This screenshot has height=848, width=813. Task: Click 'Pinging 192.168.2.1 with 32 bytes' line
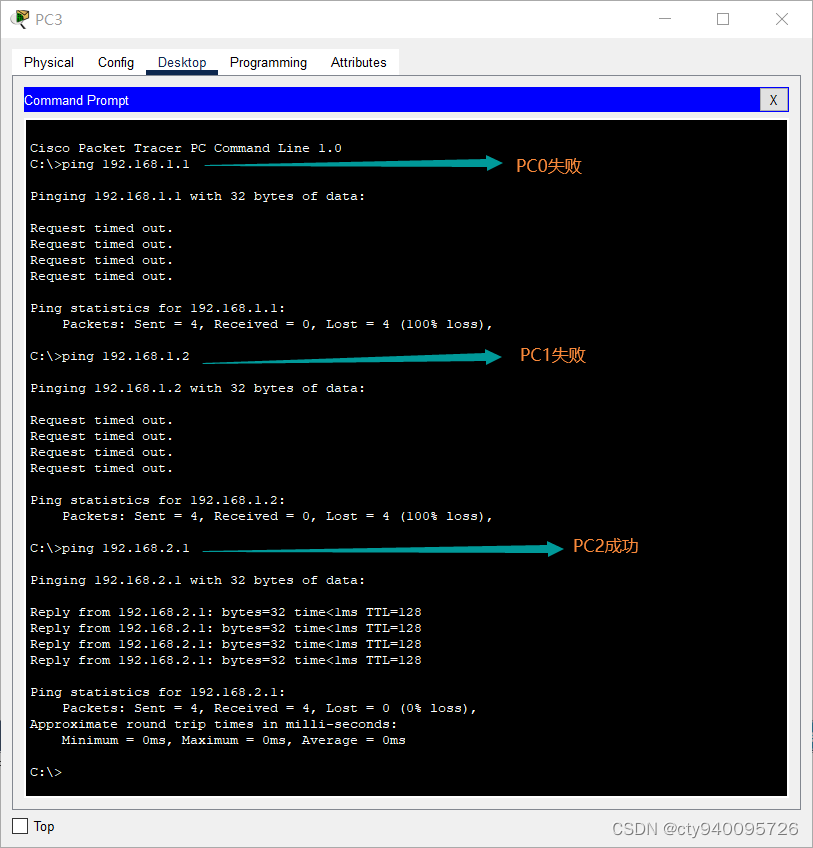click(x=197, y=580)
